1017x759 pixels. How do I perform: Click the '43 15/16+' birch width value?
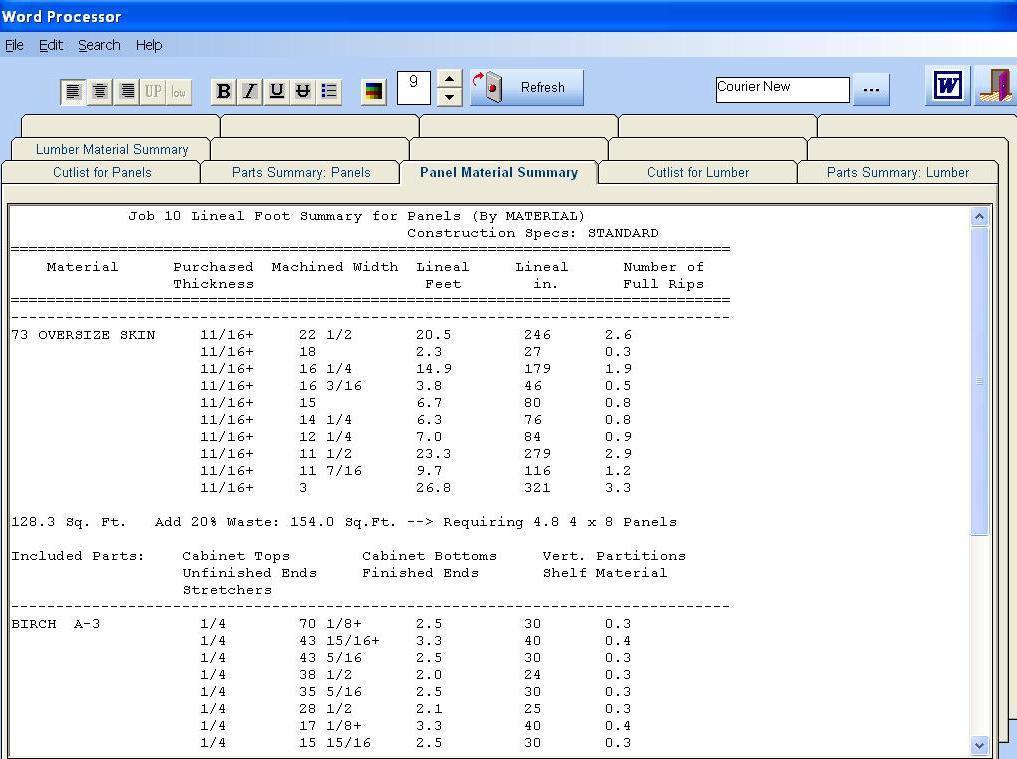339,641
